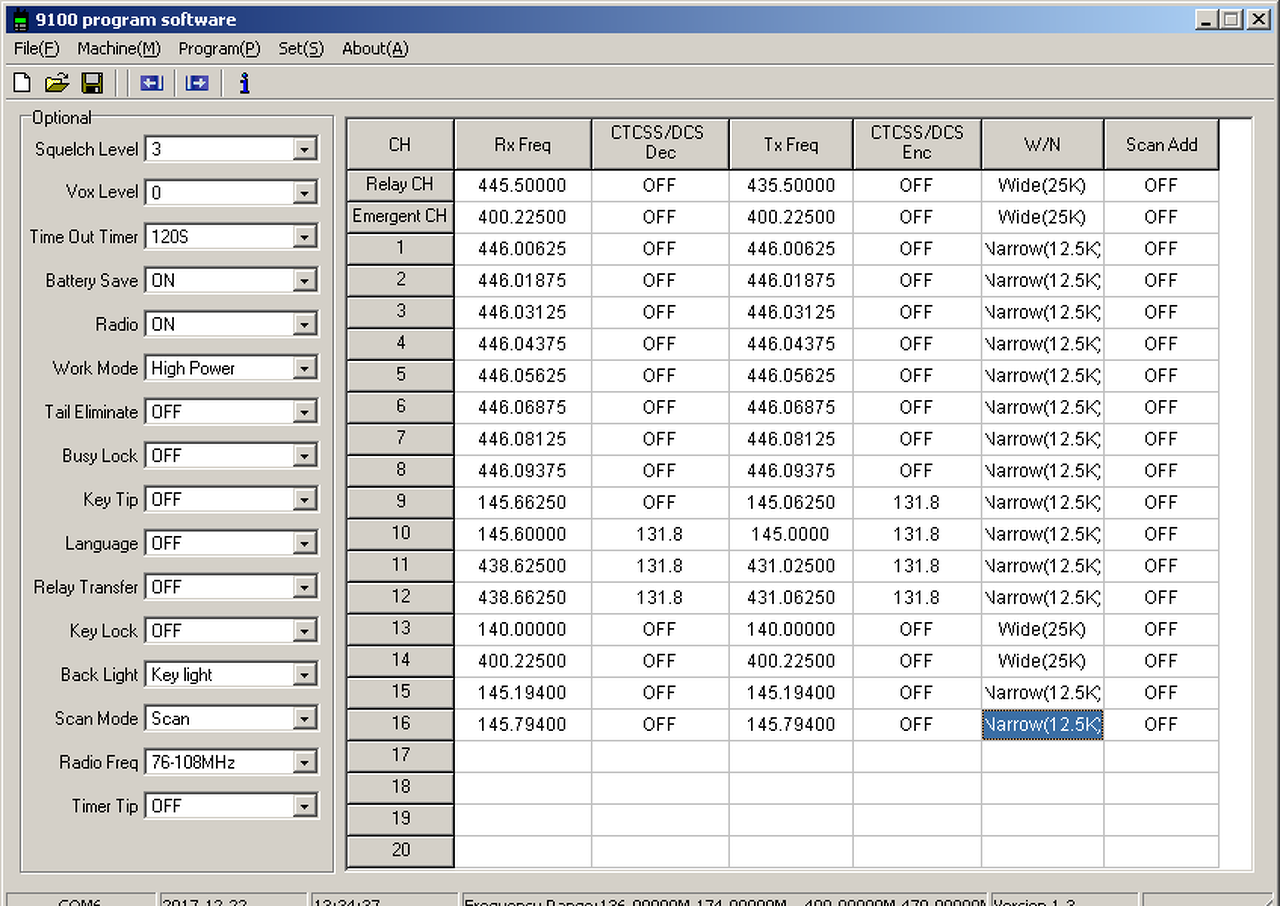Screen dimensions: 1280x906
Task: Click Tx Freq 446.01875 in channel 2
Action: (x=791, y=281)
